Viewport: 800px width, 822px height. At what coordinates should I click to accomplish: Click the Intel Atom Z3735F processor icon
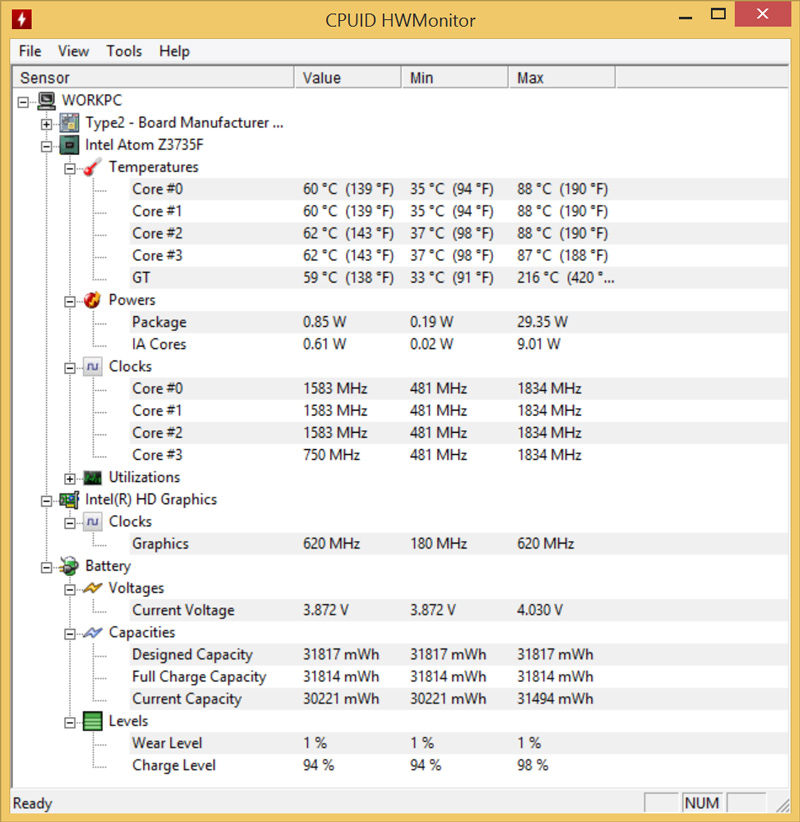[x=68, y=145]
